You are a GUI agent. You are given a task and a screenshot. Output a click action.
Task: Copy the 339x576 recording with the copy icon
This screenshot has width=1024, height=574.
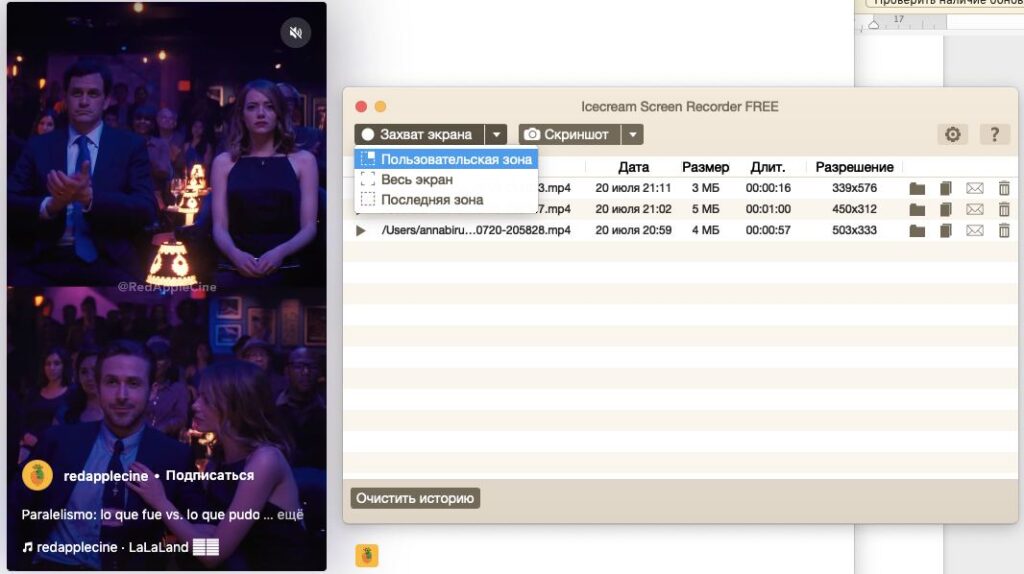(x=945, y=188)
